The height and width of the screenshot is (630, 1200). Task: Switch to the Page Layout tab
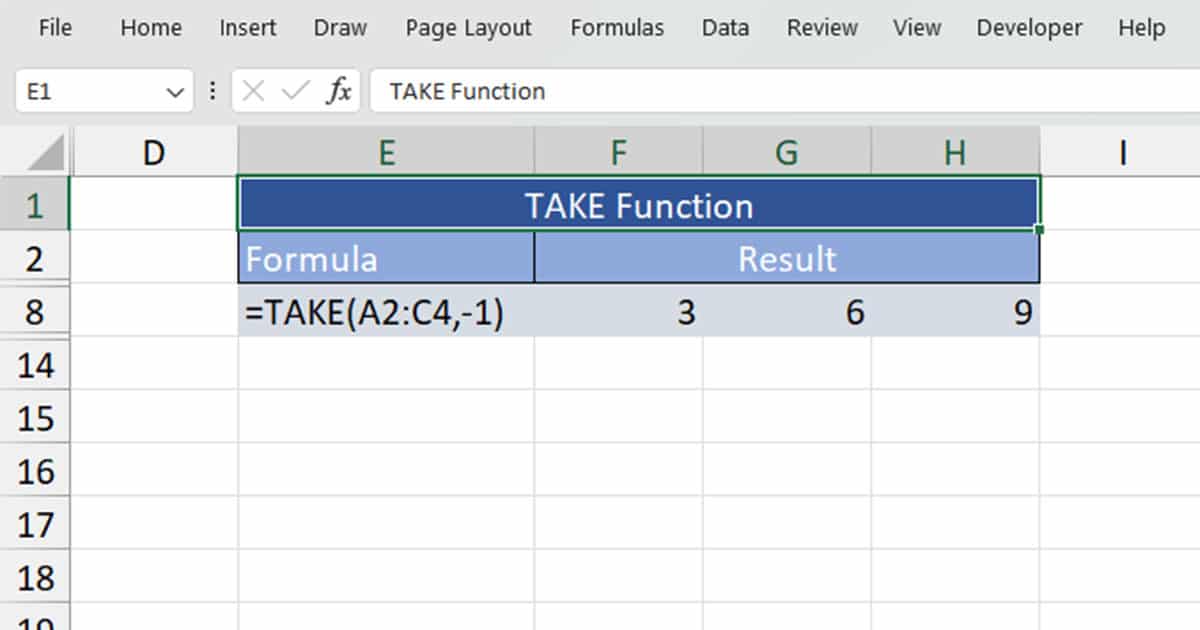click(x=467, y=28)
